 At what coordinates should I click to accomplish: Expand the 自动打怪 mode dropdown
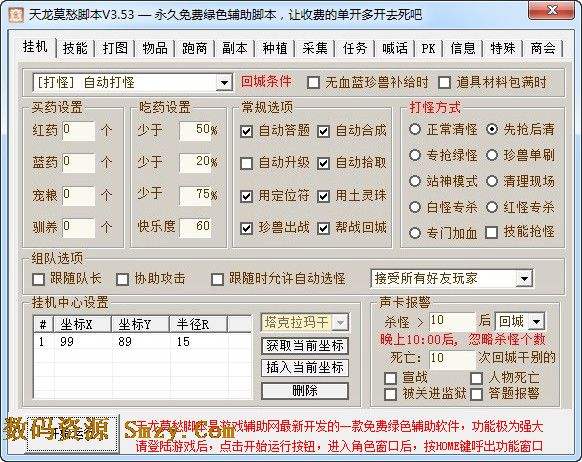pos(224,82)
